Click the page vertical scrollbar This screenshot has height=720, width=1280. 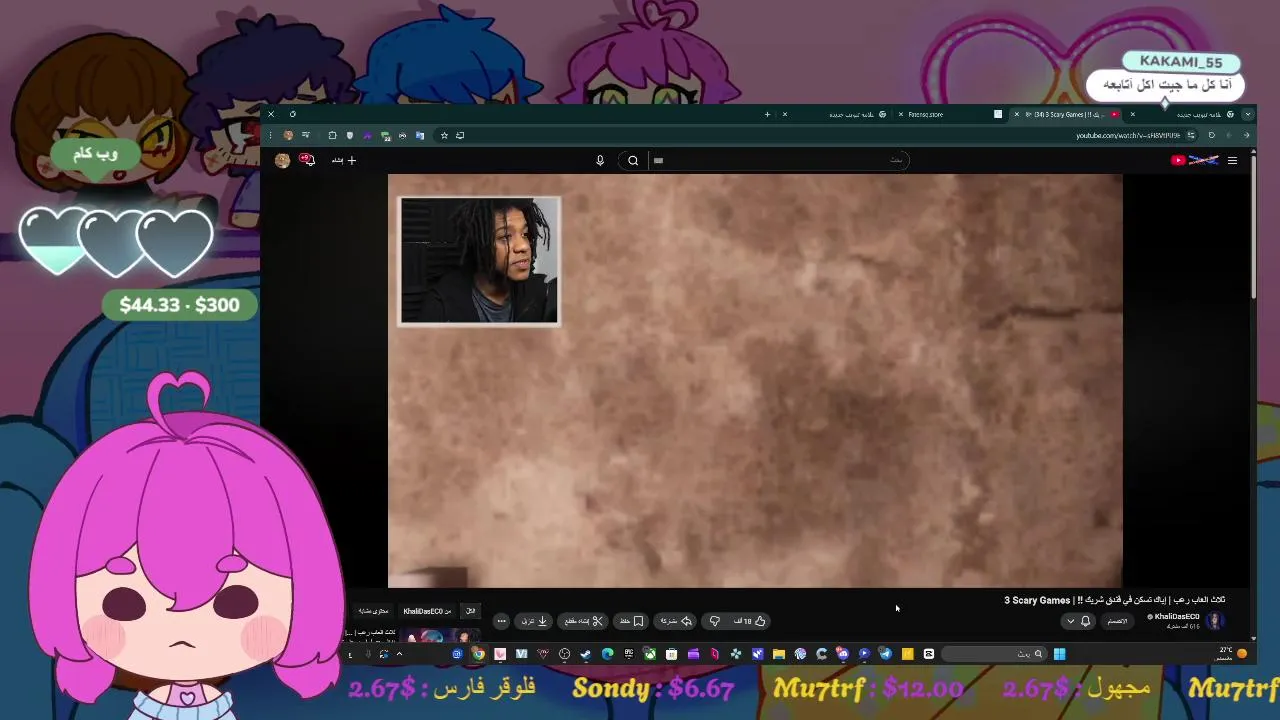click(1253, 225)
